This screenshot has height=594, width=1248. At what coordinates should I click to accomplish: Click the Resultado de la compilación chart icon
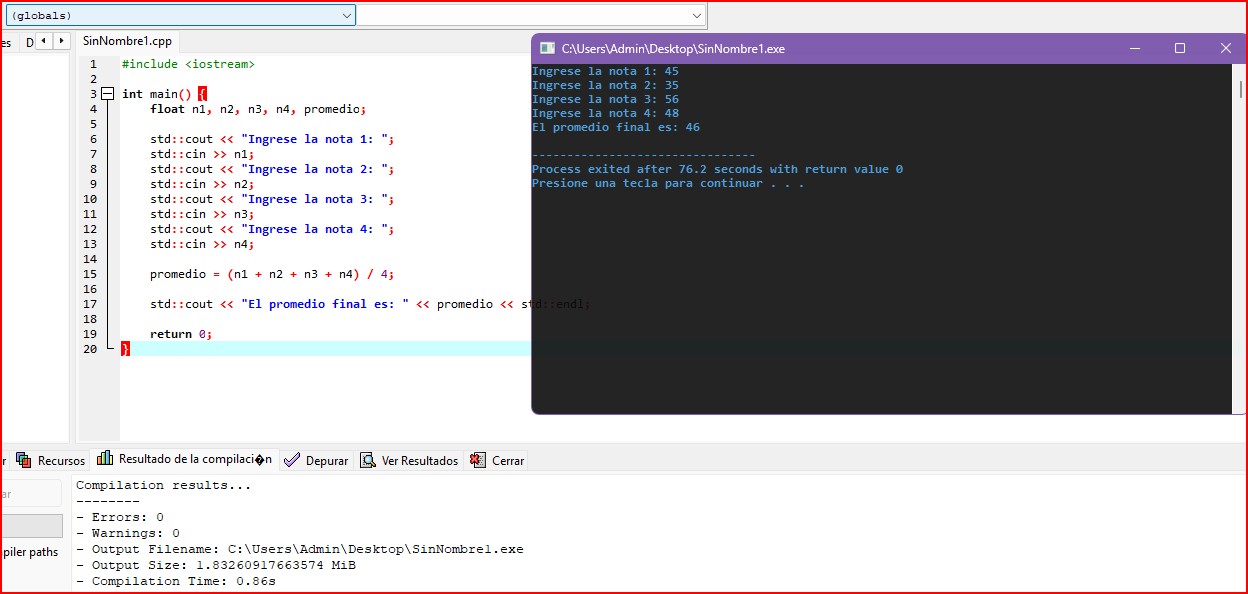[x=105, y=459]
